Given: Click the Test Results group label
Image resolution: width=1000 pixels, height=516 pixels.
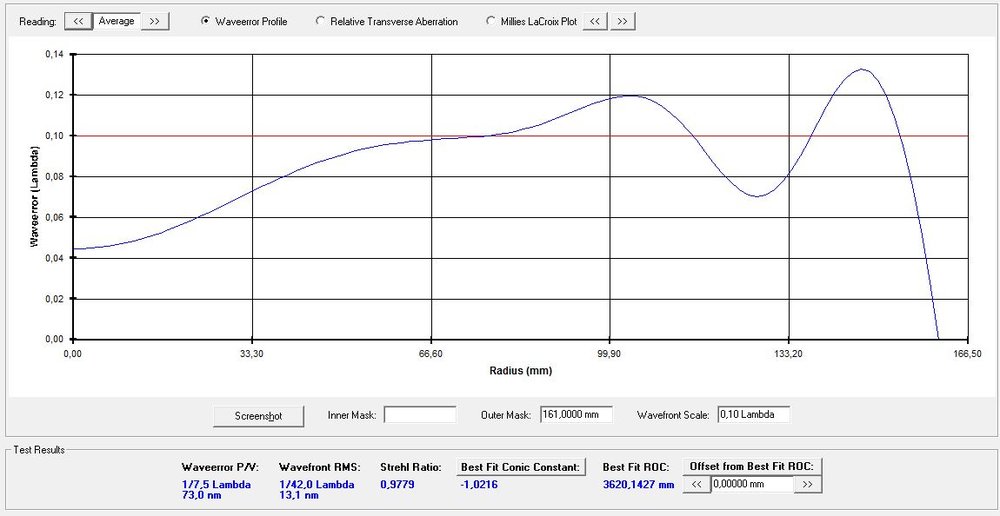Looking at the screenshot, I should coord(39,450).
